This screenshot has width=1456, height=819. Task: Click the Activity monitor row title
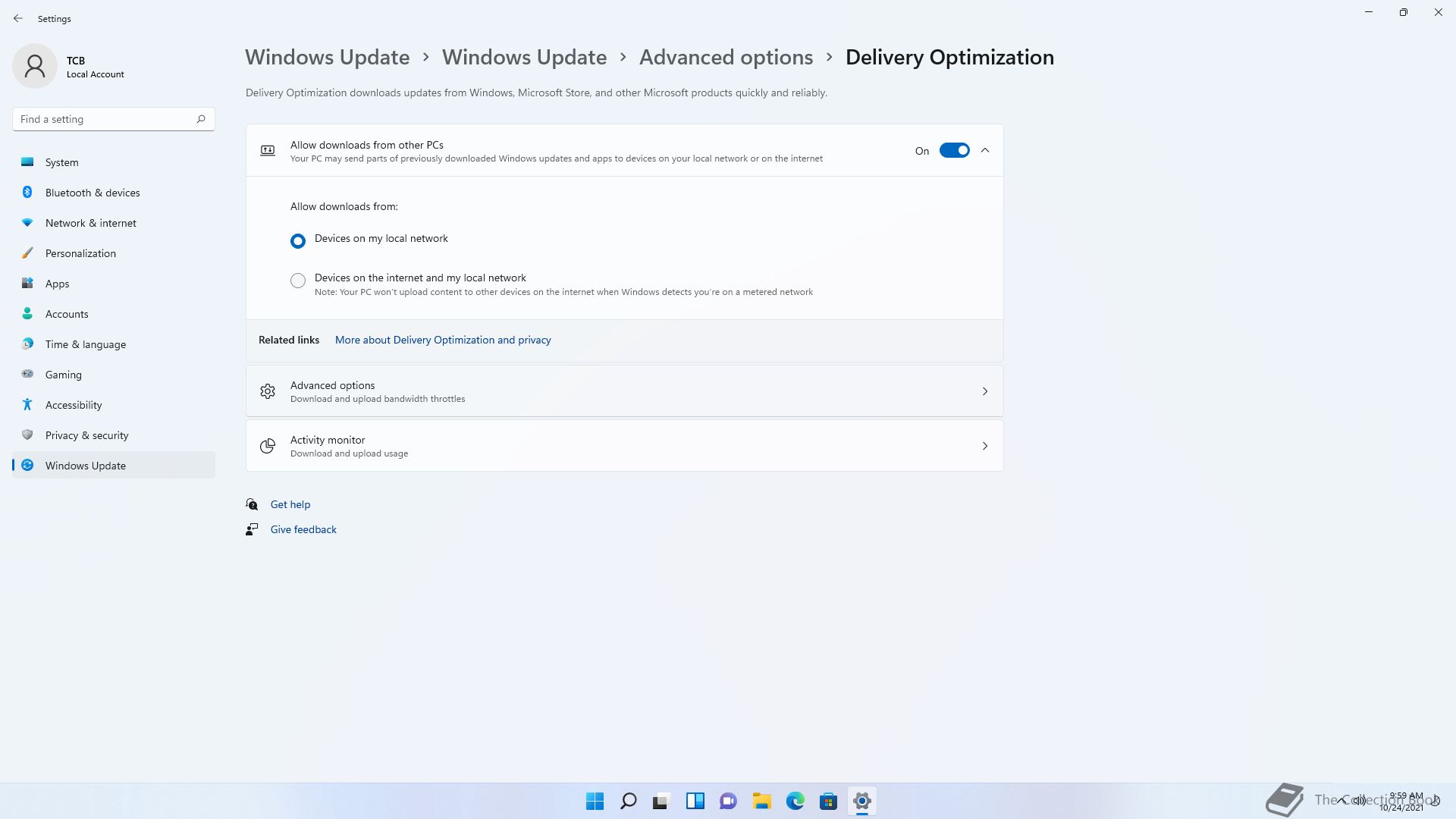click(328, 440)
